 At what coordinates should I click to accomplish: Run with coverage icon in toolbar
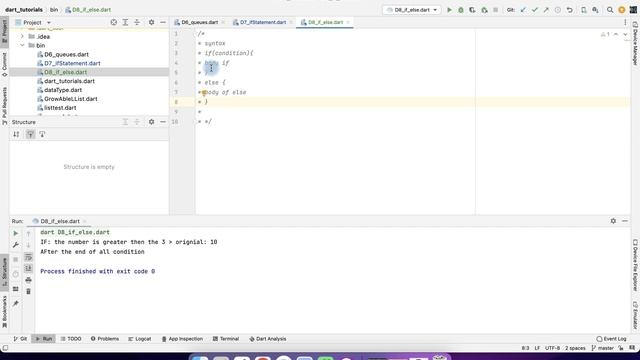point(472,10)
